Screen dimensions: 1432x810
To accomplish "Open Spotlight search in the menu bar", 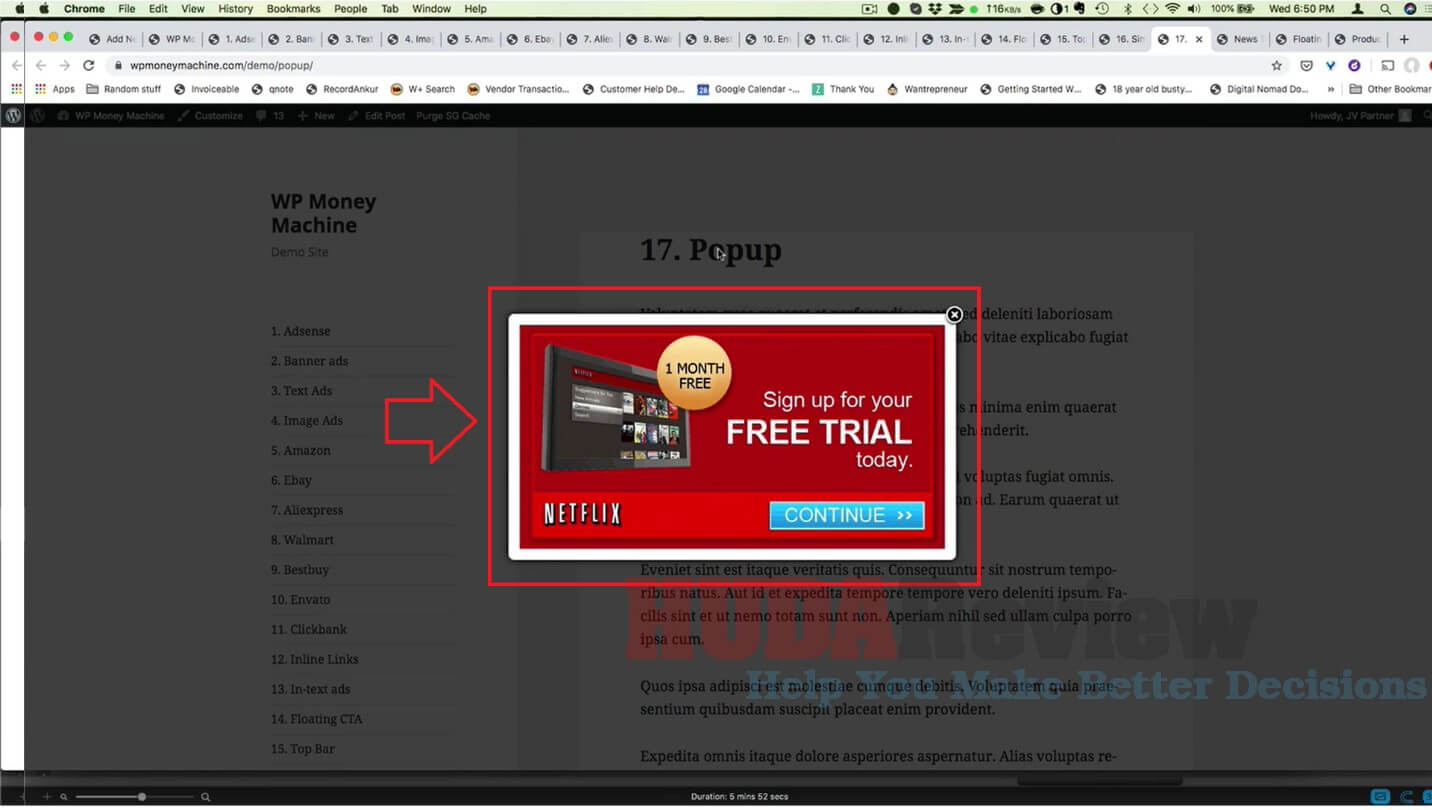I will coord(1385,9).
